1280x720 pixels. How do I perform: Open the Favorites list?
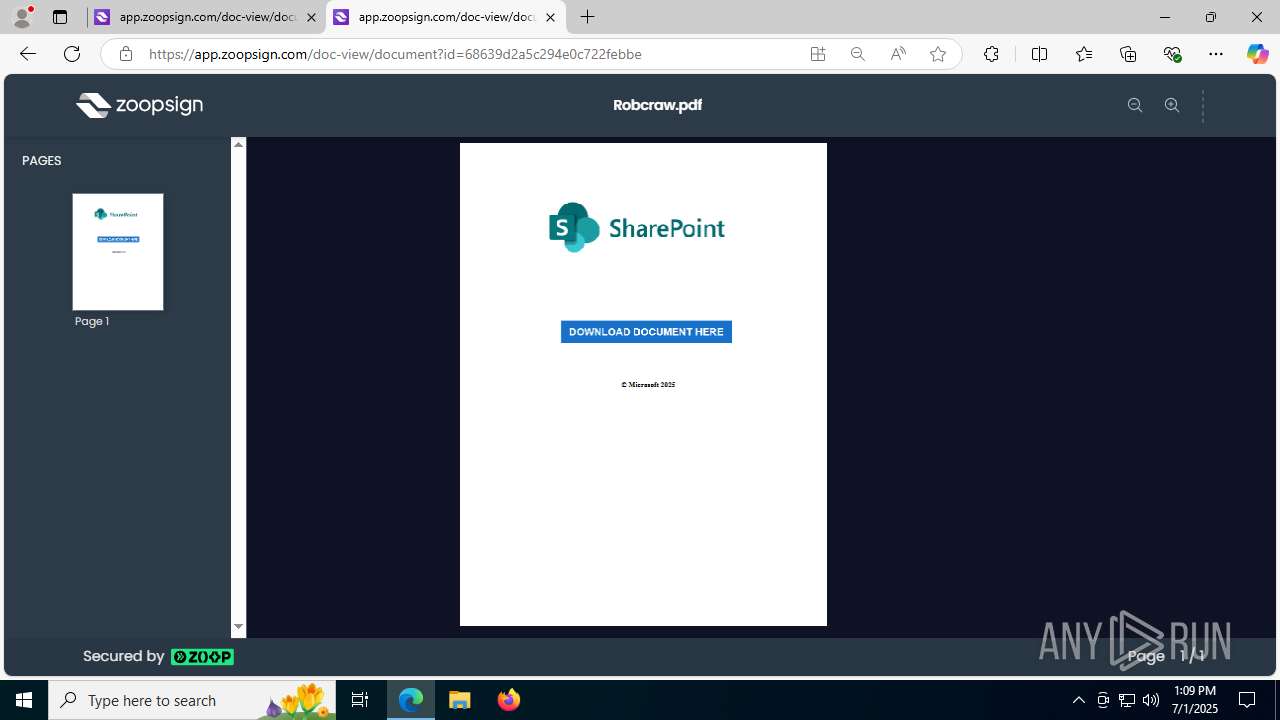point(1084,54)
